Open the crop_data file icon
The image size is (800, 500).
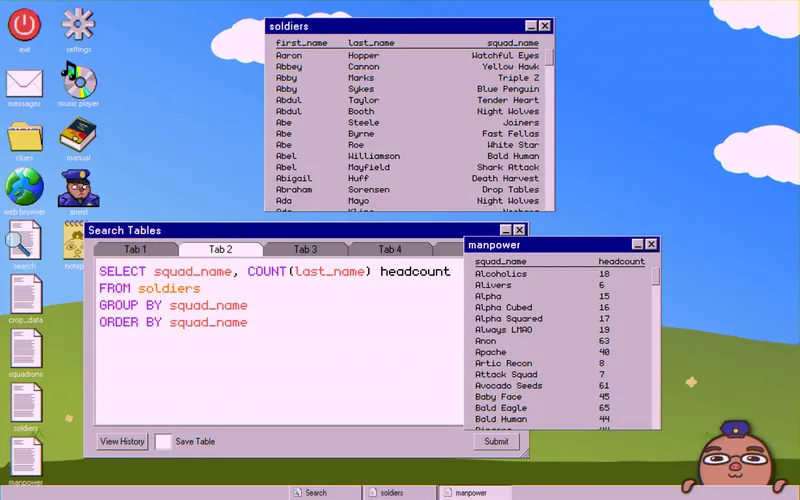tap(26, 294)
